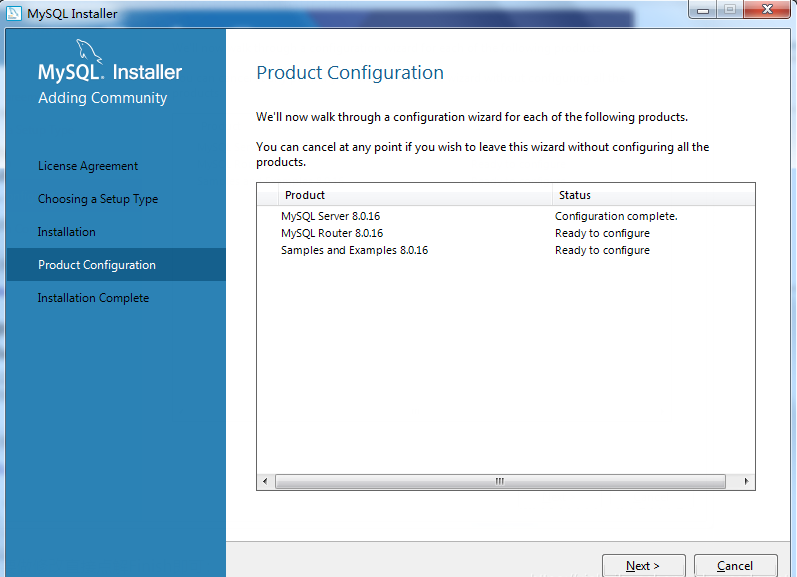This screenshot has width=797, height=577.
Task: Click the horizontal scrollbar thumb
Action: tap(500, 481)
